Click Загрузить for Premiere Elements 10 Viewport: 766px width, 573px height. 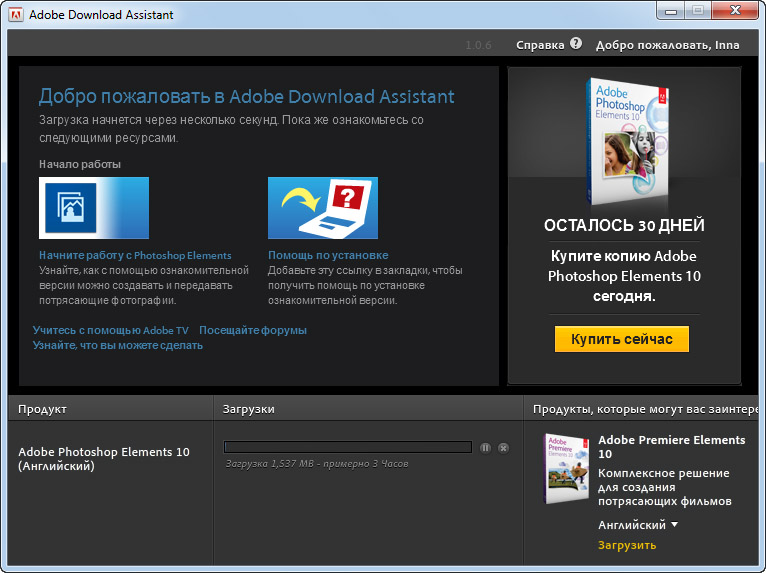click(x=627, y=545)
